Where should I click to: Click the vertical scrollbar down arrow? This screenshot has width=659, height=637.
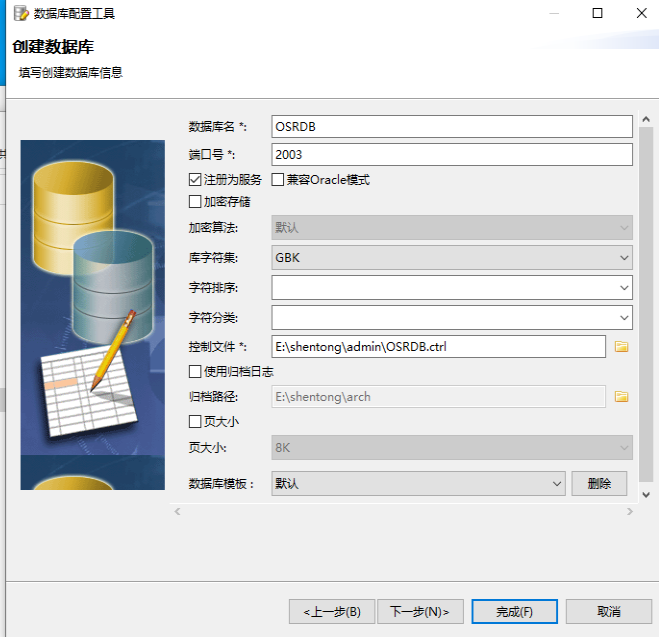click(646, 495)
